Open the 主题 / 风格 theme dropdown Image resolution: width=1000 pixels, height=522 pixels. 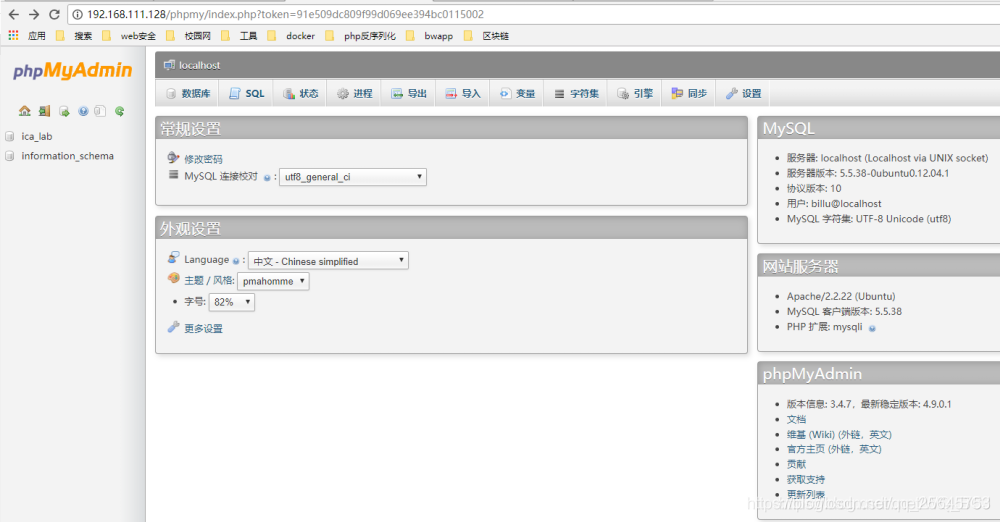pos(273,281)
